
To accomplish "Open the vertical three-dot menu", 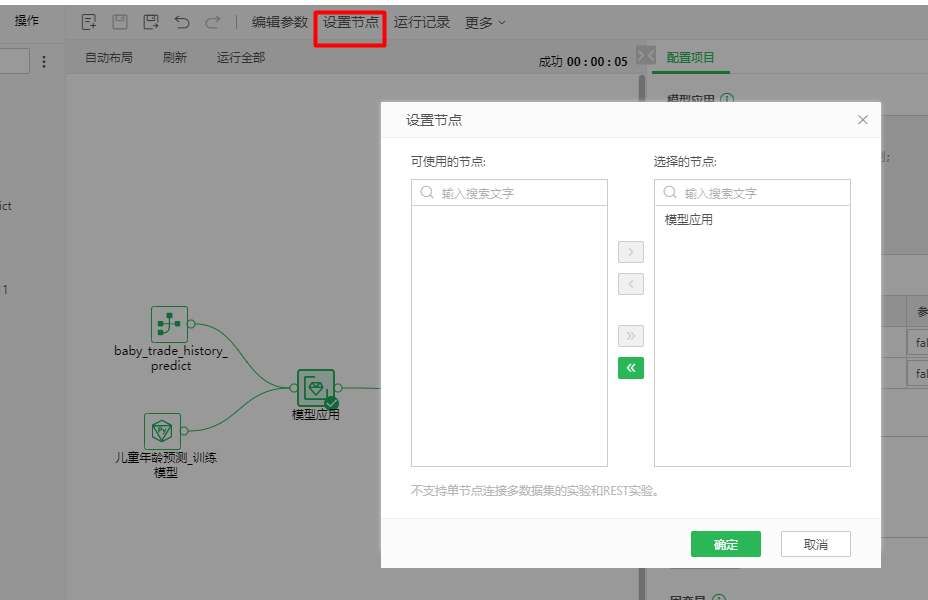I will click(x=44, y=62).
